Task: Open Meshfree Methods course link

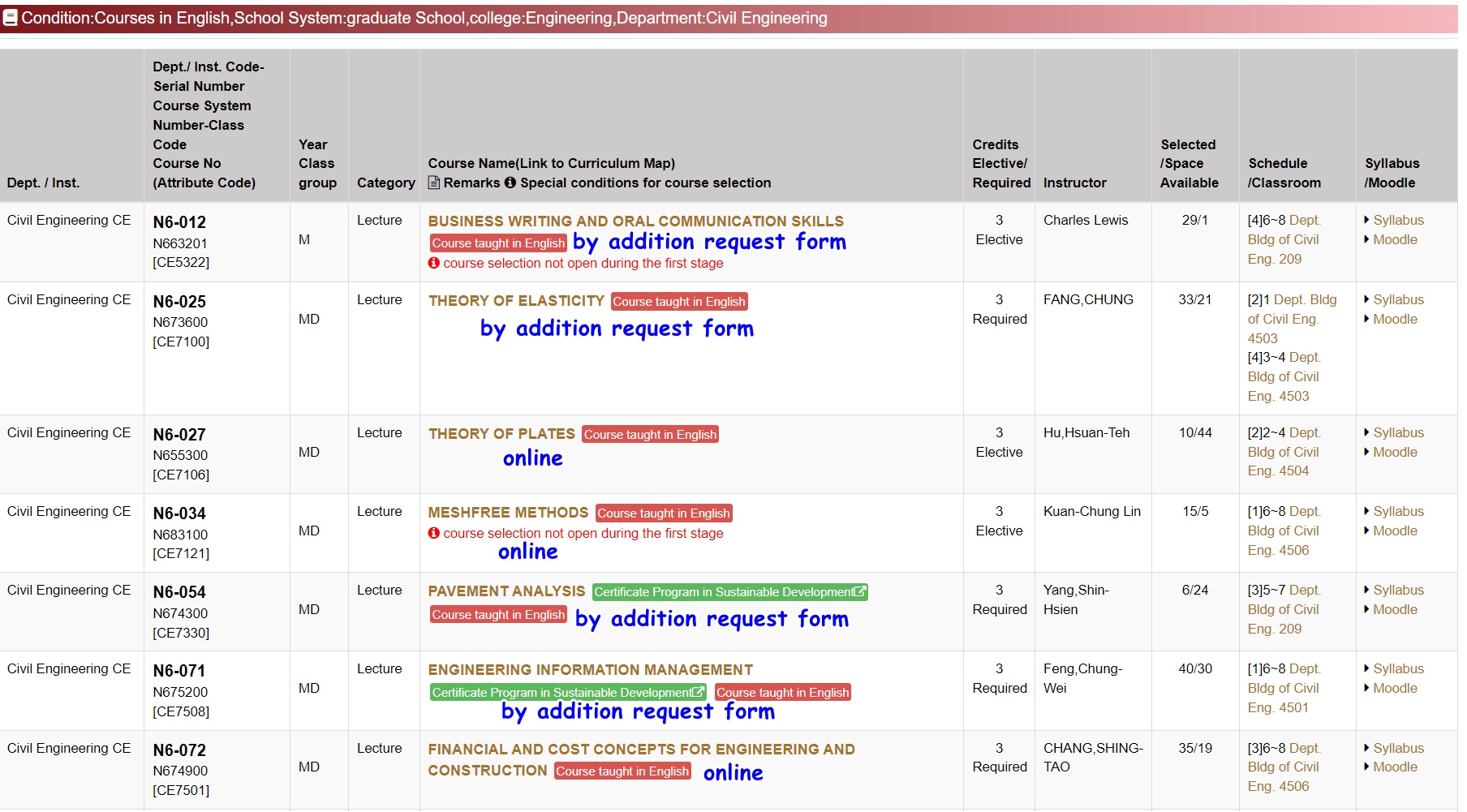Action: pyautogui.click(x=508, y=512)
